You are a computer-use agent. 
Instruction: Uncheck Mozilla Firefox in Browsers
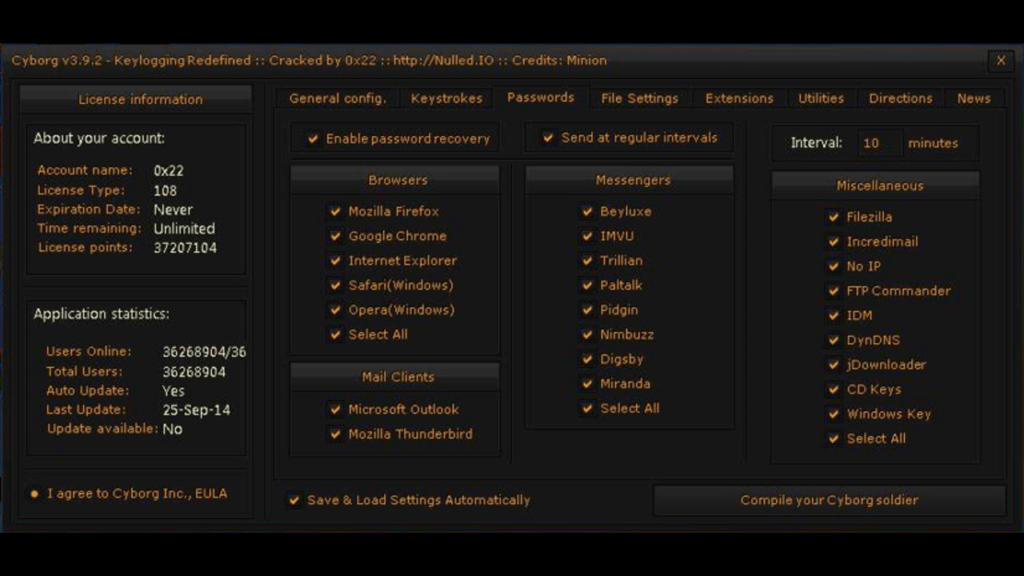tap(336, 212)
